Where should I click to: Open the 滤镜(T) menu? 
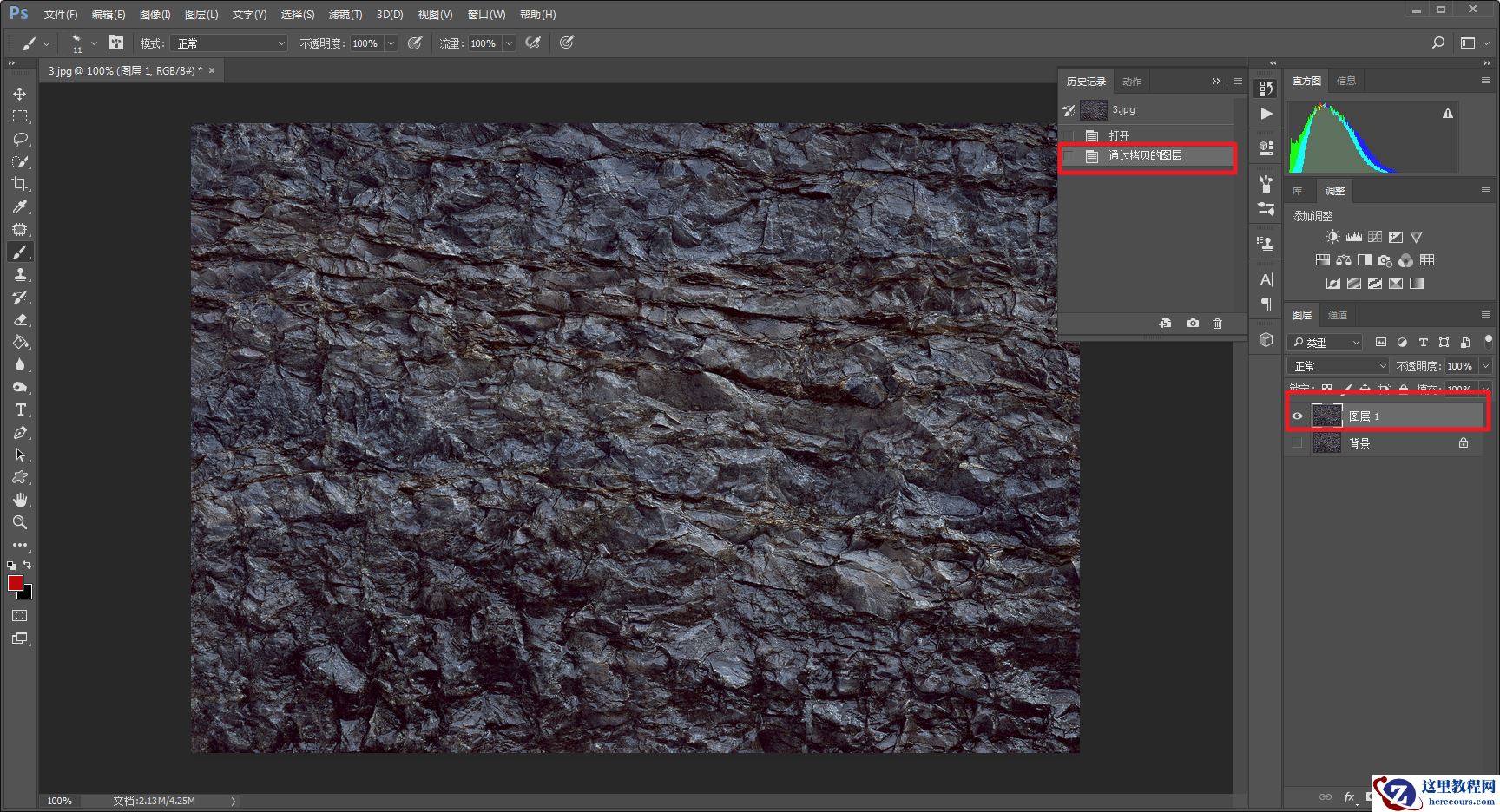tap(345, 15)
